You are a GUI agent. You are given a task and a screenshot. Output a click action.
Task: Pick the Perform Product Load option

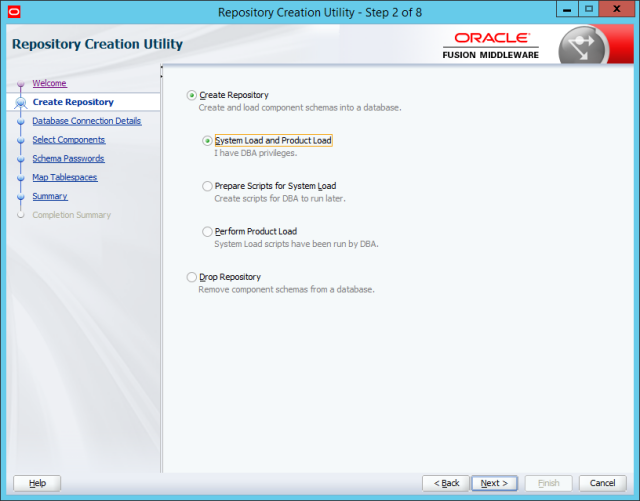tap(207, 232)
